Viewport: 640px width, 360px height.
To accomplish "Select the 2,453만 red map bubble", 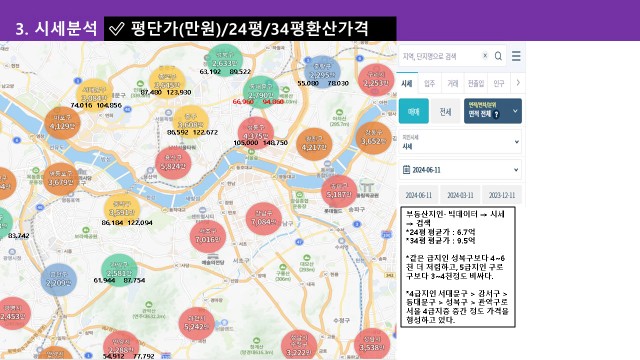I will coord(14,313).
